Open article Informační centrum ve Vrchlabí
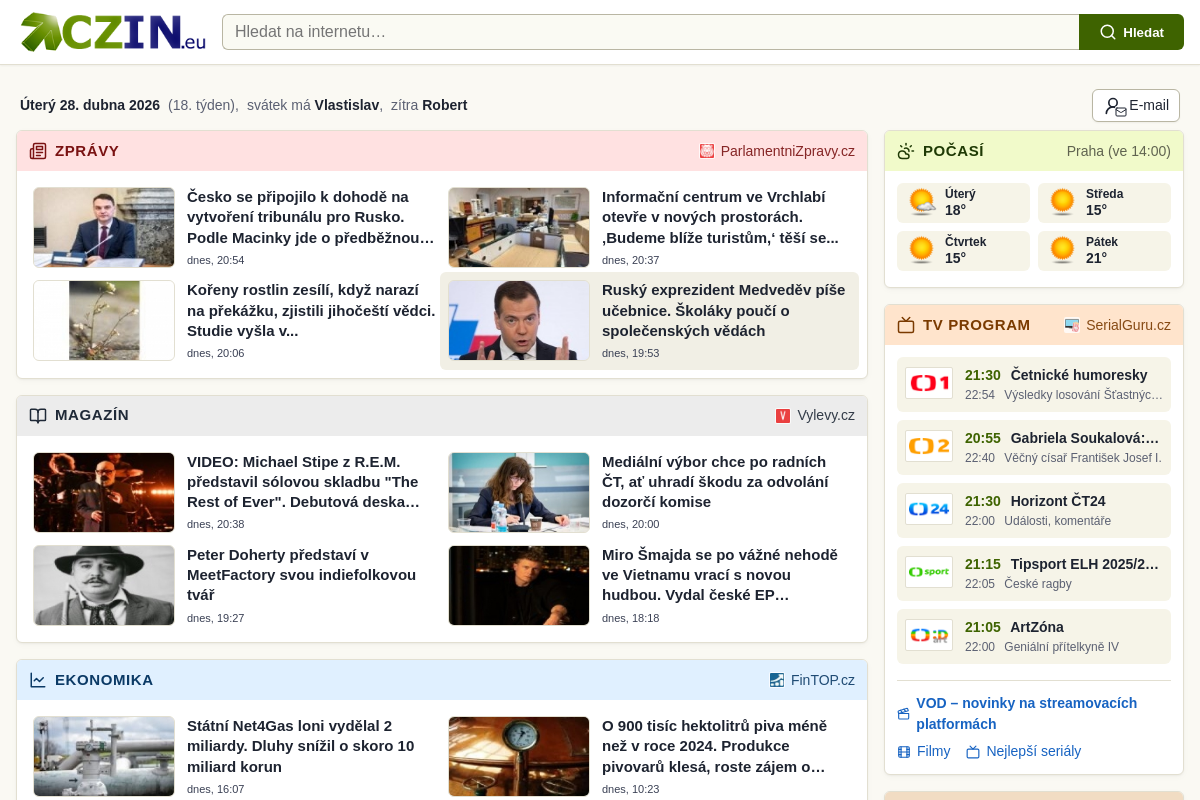 tap(721, 217)
